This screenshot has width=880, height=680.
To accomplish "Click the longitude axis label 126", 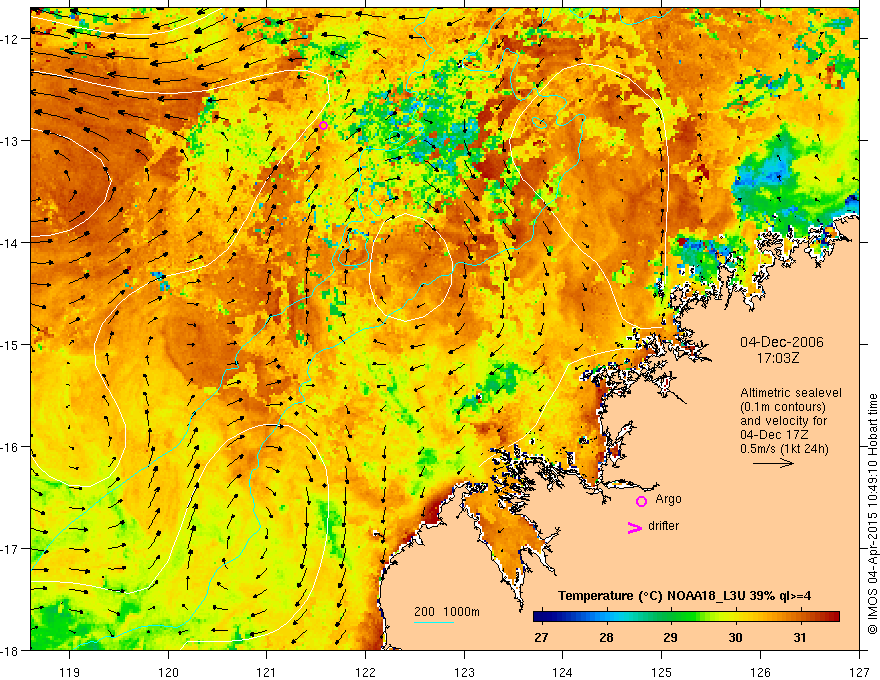I will (x=760, y=672).
